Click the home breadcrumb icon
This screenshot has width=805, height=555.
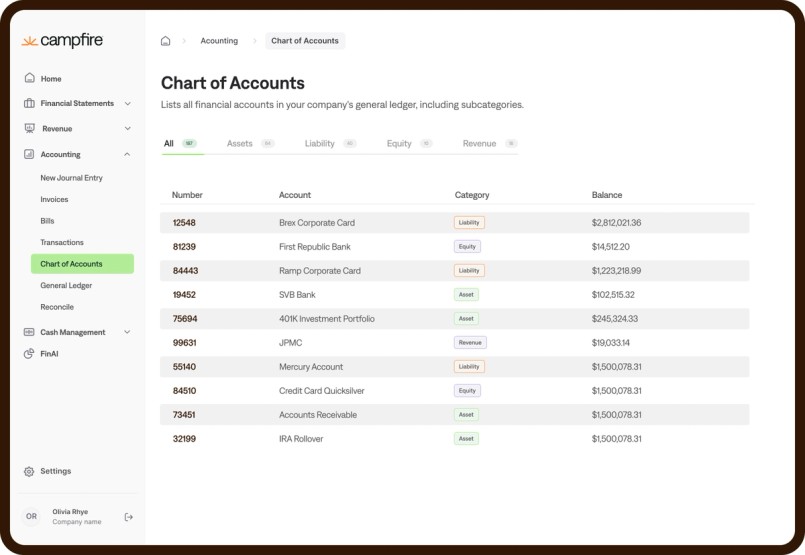pos(165,41)
